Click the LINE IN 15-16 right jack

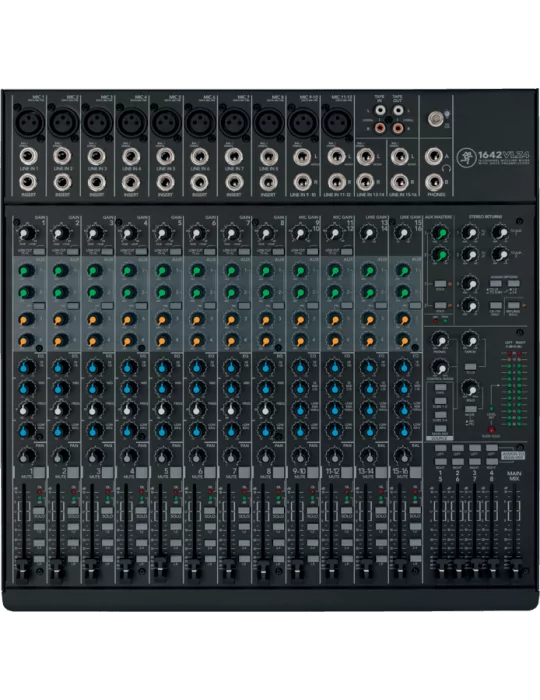point(399,182)
